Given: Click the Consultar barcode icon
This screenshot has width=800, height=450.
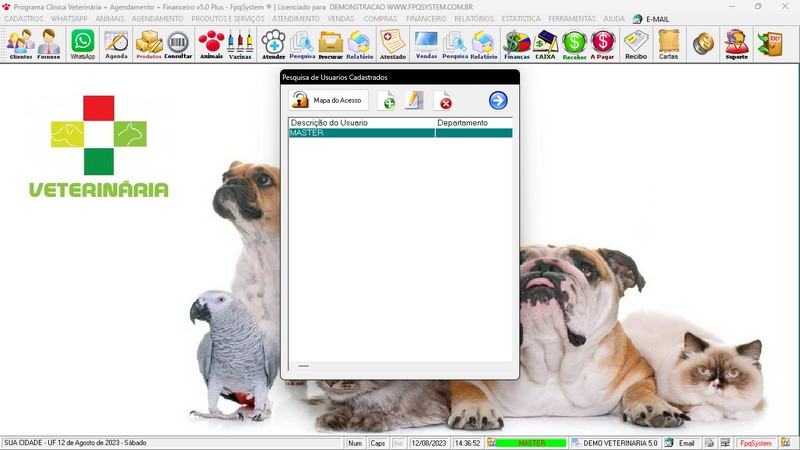Looking at the screenshot, I should point(178,44).
